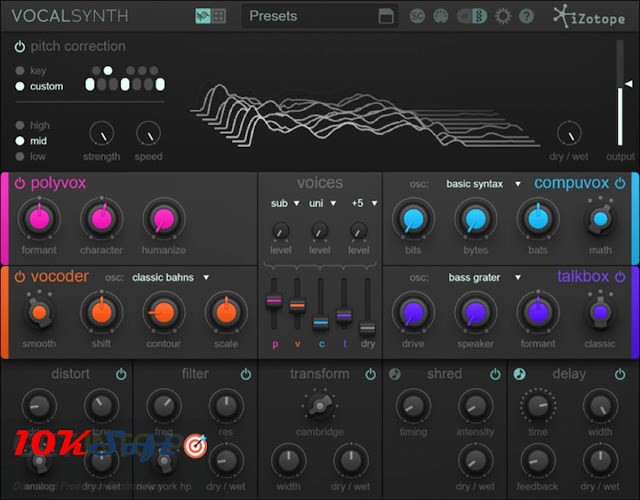The width and height of the screenshot is (640, 500).
Task: Toggle vocoder module power button
Action: (x=20, y=277)
